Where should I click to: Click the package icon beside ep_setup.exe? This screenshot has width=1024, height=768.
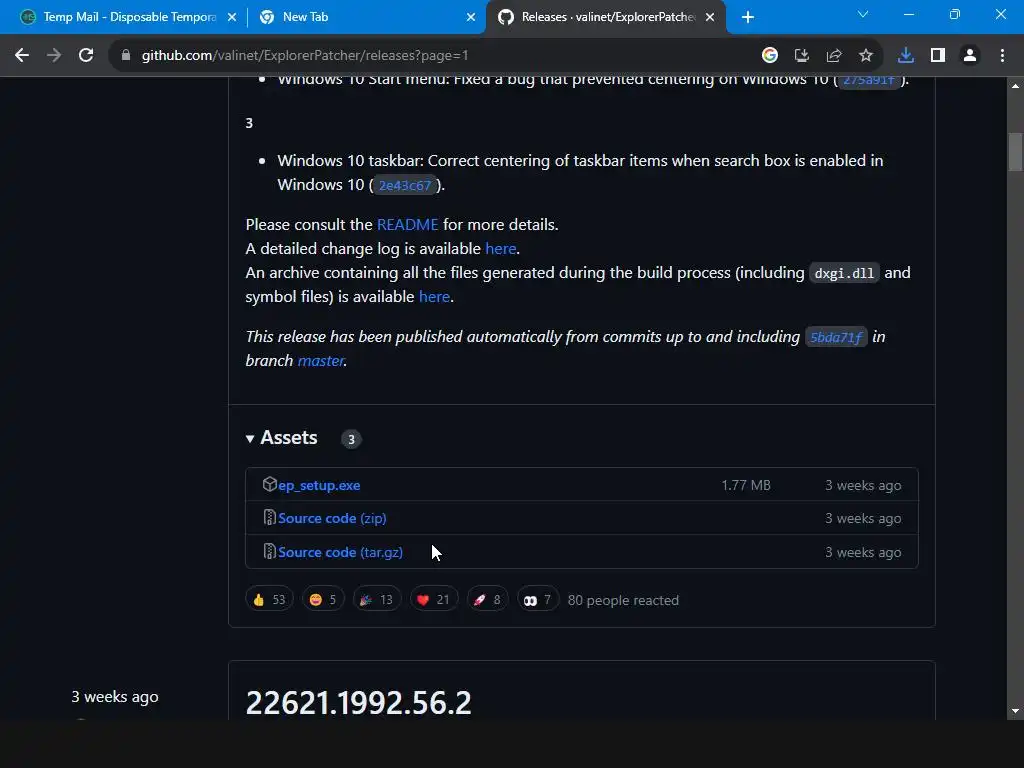point(270,484)
